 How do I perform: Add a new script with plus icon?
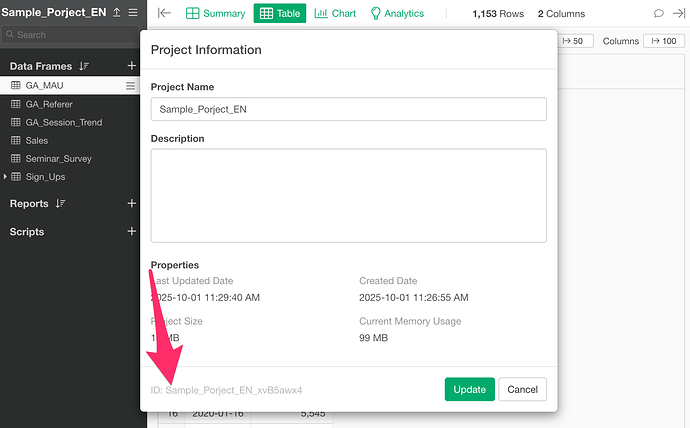(x=131, y=232)
